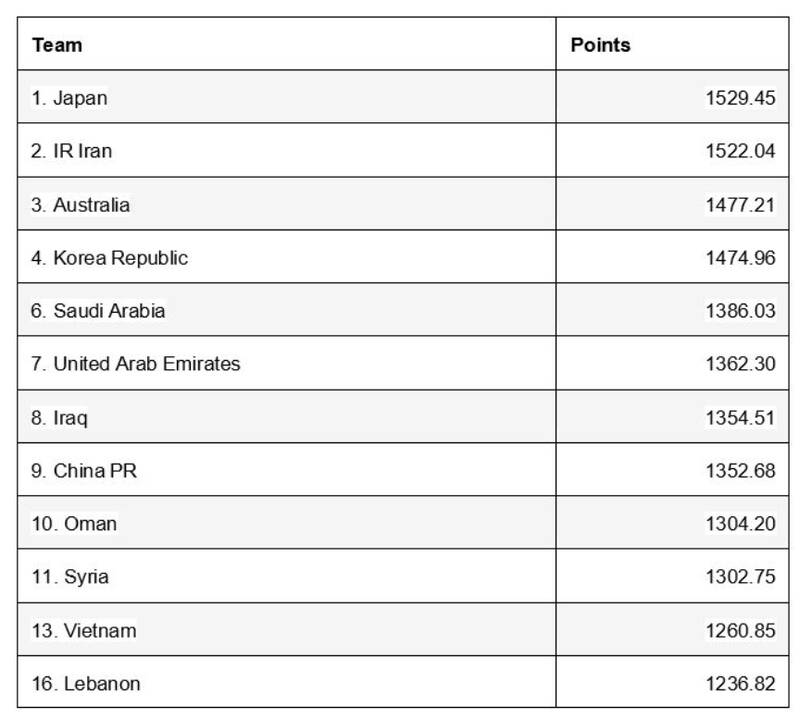The image size is (800, 719).
Task: Select the Japan team cell
Action: (x=68, y=98)
